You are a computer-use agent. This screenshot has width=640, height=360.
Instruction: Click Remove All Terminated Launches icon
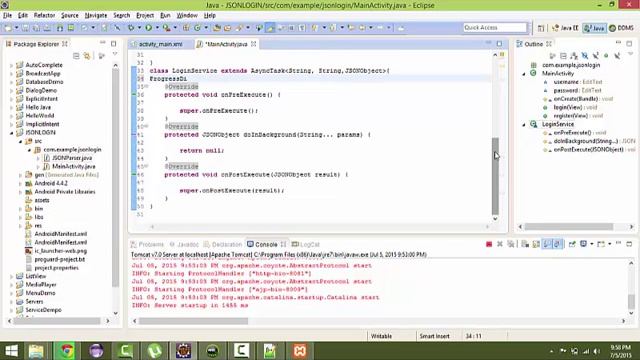[511, 244]
